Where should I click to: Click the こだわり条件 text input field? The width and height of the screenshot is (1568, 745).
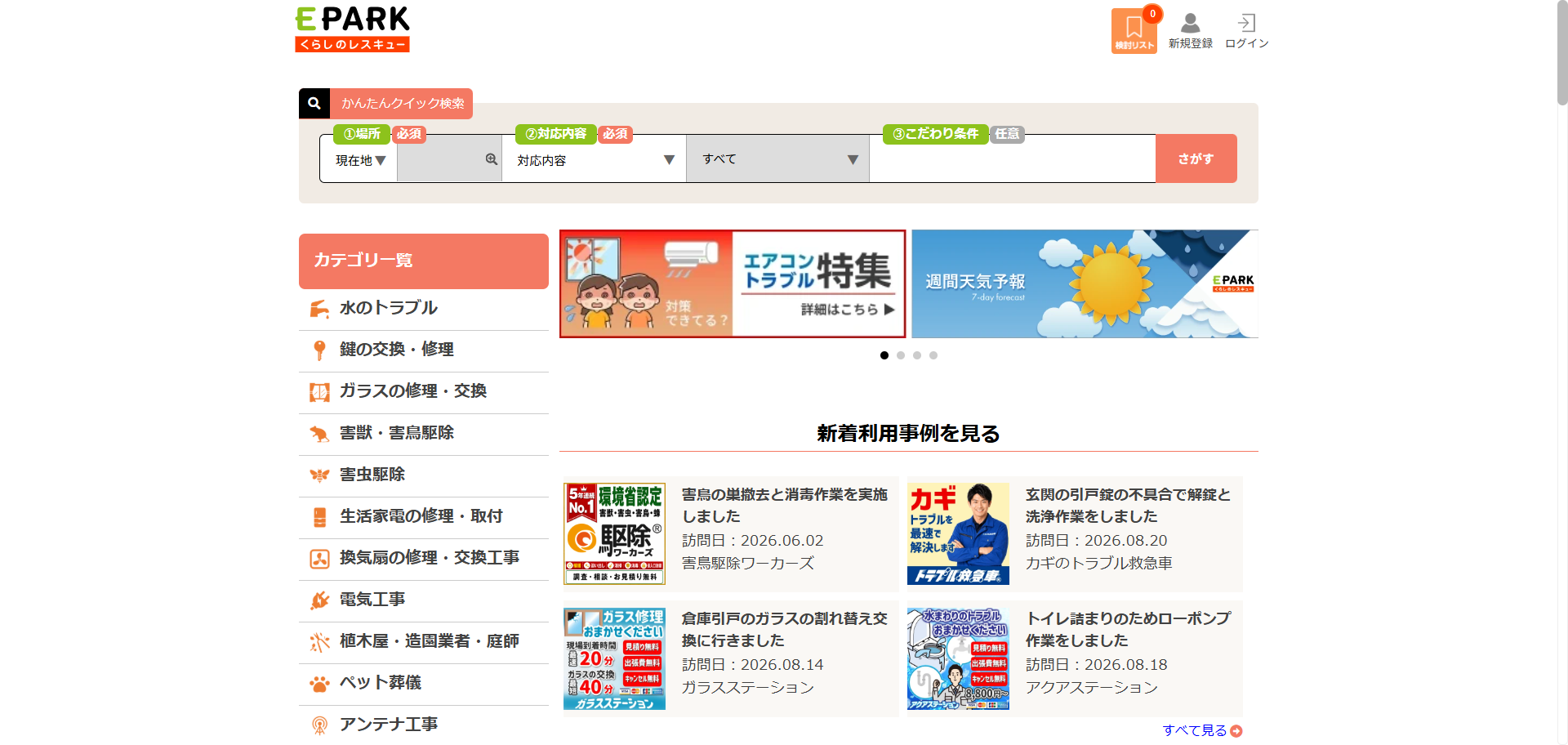click(1013, 158)
